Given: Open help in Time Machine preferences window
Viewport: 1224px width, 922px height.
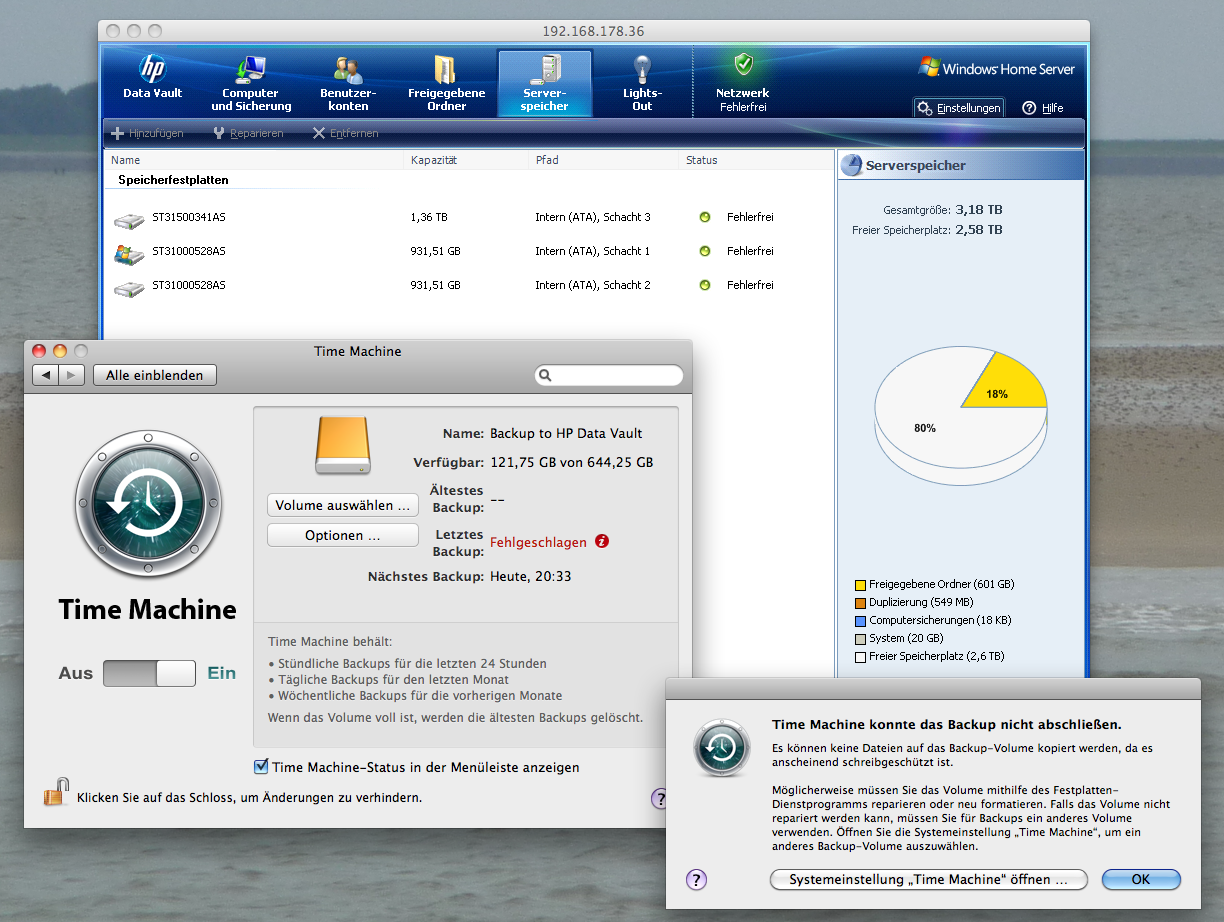Looking at the screenshot, I should coord(660,798).
